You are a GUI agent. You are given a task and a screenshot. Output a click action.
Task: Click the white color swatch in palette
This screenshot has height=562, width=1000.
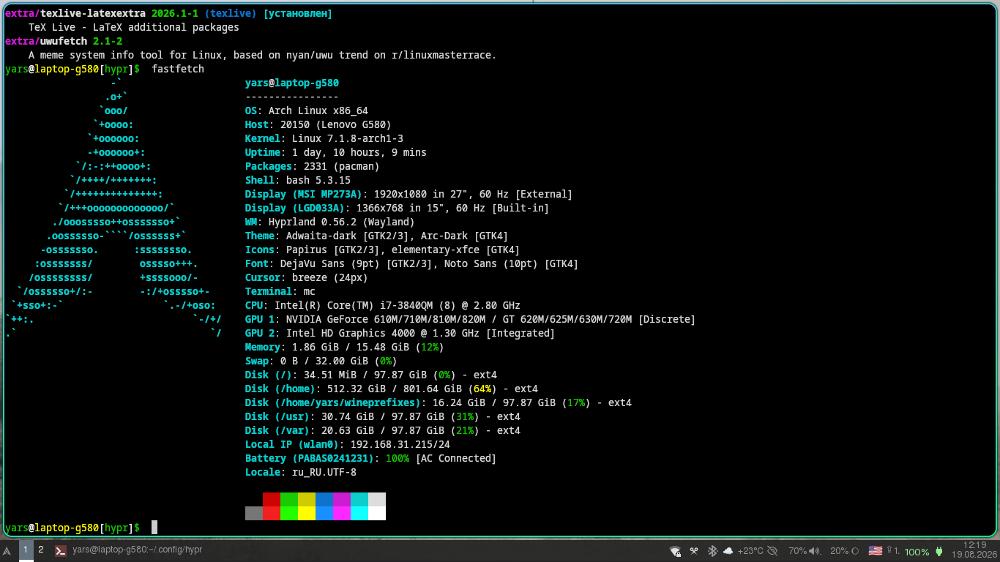pyautogui.click(x=377, y=506)
